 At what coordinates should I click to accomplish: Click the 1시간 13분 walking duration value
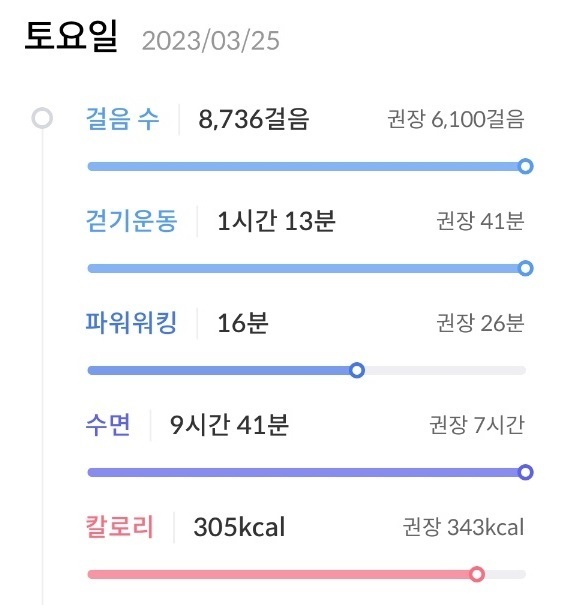(276, 221)
